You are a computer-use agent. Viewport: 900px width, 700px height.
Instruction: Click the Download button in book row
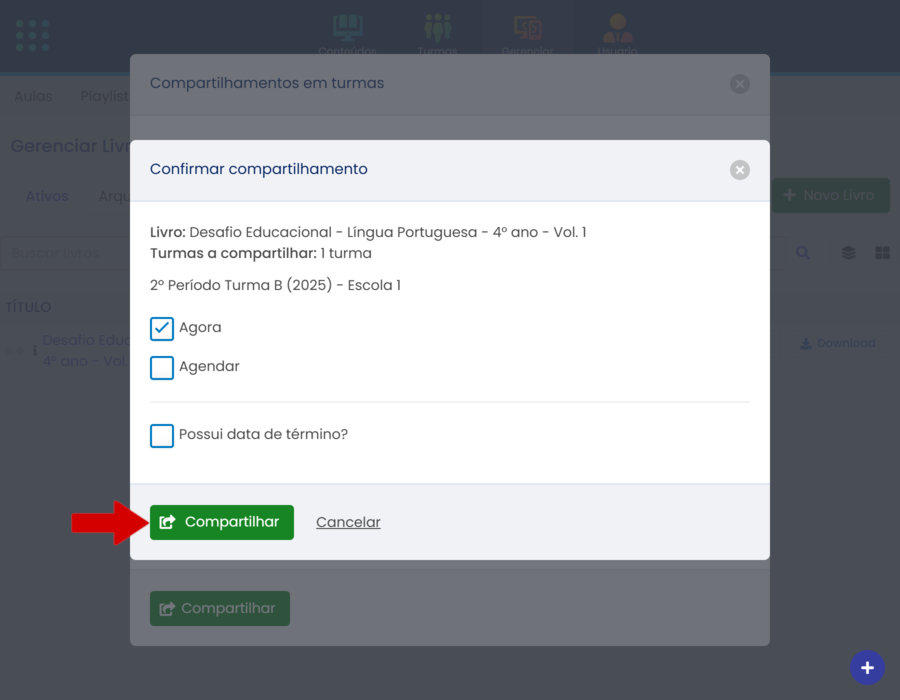tap(837, 343)
